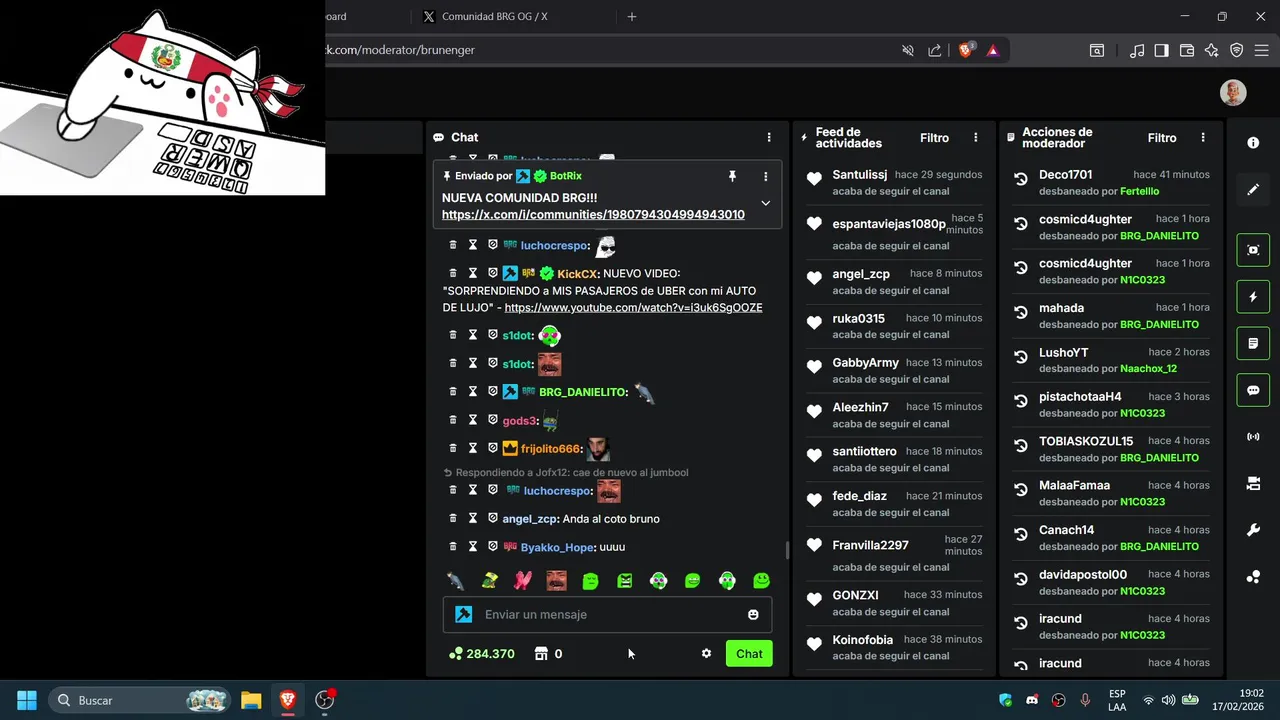
Task: Open the x.com communities link
Action: 593,215
